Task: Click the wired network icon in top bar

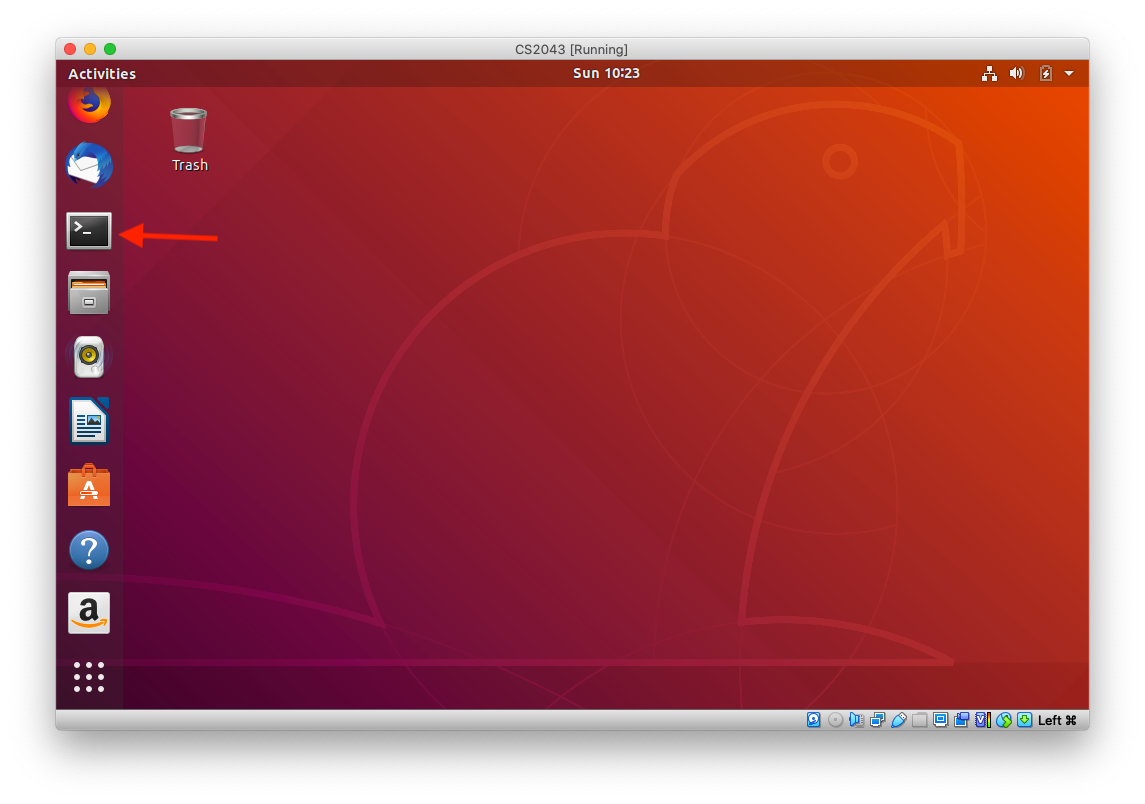Action: coord(989,73)
